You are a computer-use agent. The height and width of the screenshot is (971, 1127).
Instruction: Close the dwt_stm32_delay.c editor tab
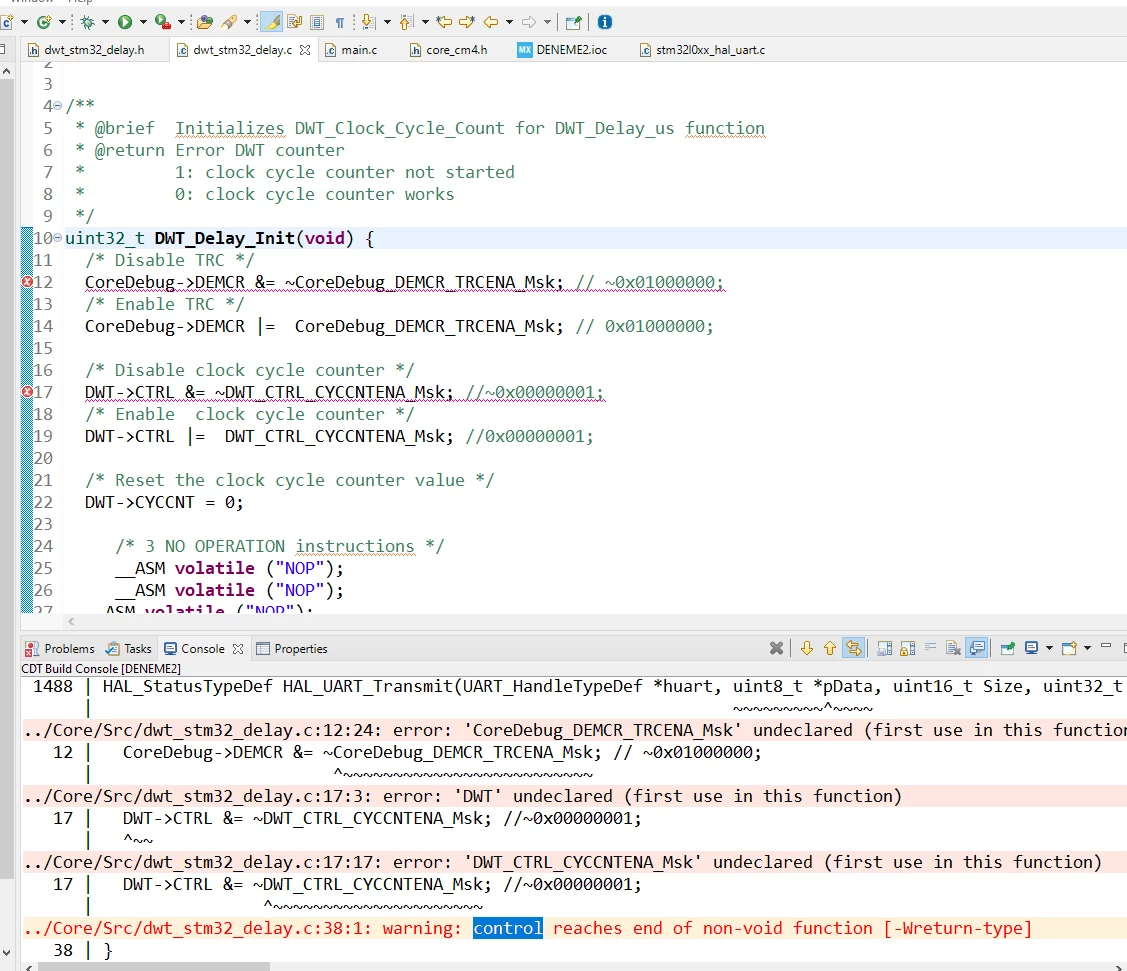(x=305, y=50)
